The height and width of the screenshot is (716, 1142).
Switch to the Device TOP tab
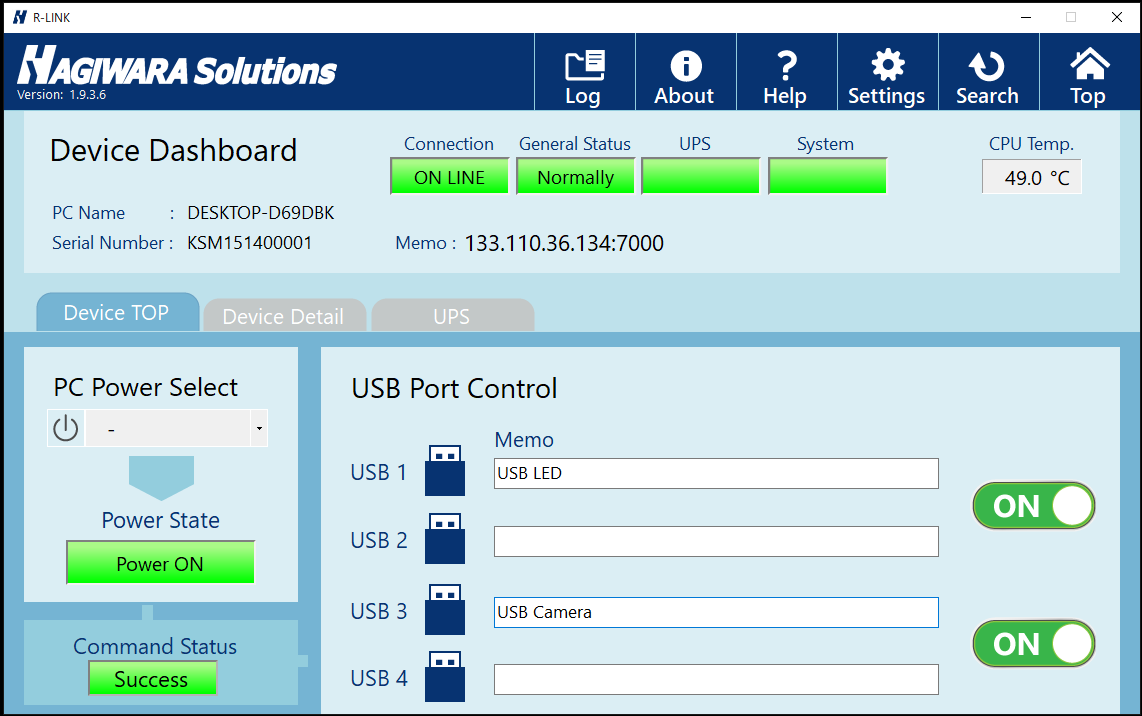click(117, 312)
